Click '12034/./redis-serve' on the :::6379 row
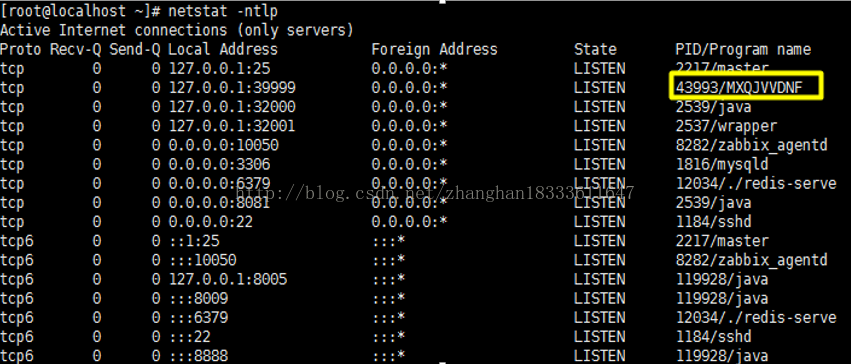Image resolution: width=851 pixels, height=364 pixels. 756,317
